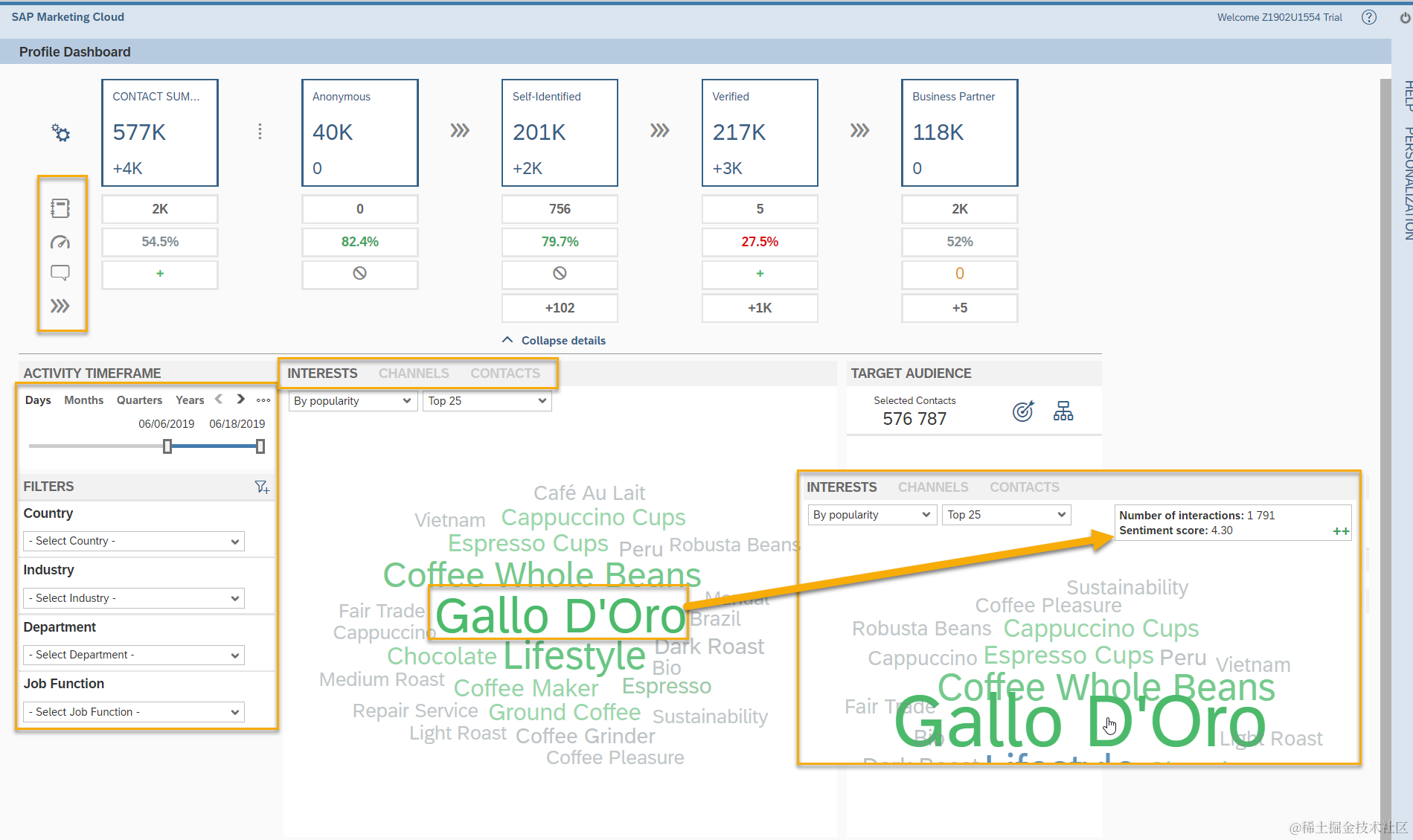Switch to the main CHANNELS tab
Screen dimensions: 1413x840
click(x=414, y=373)
